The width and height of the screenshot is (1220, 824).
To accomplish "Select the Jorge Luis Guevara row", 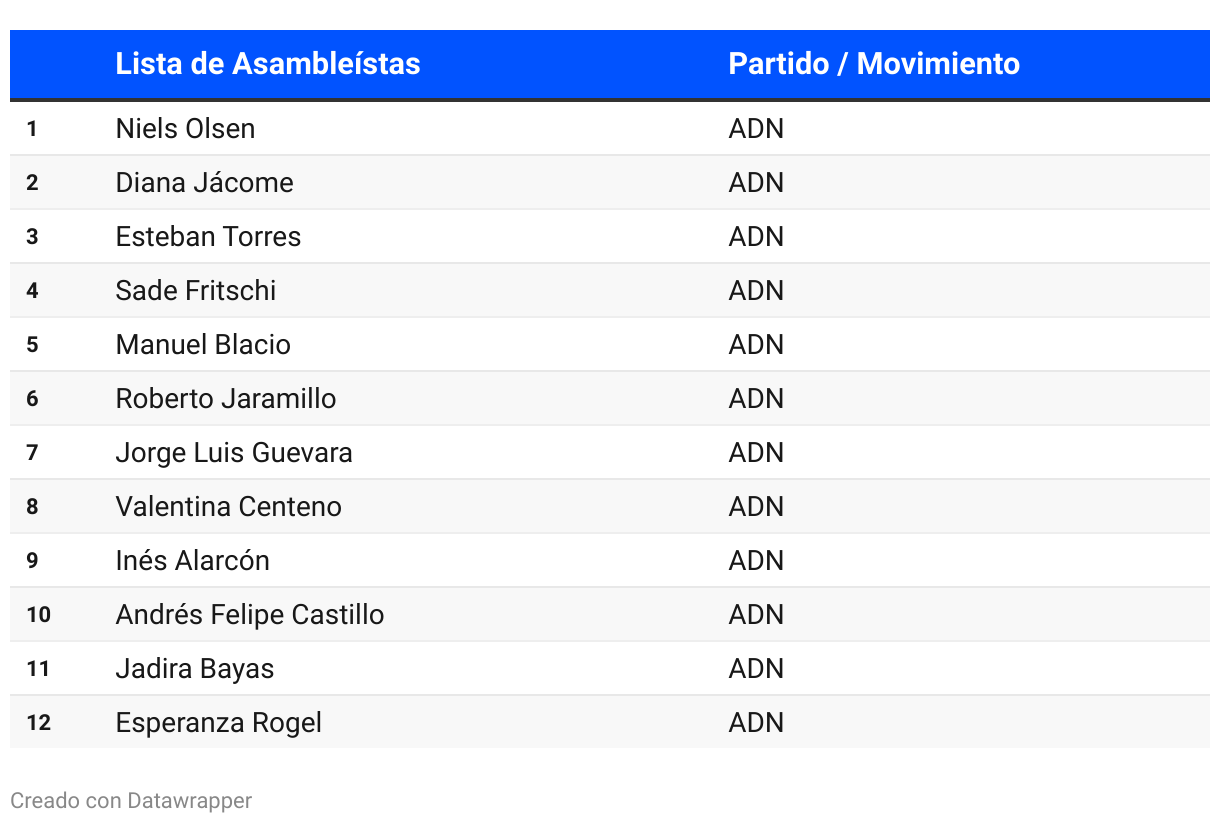I will 610,453.
